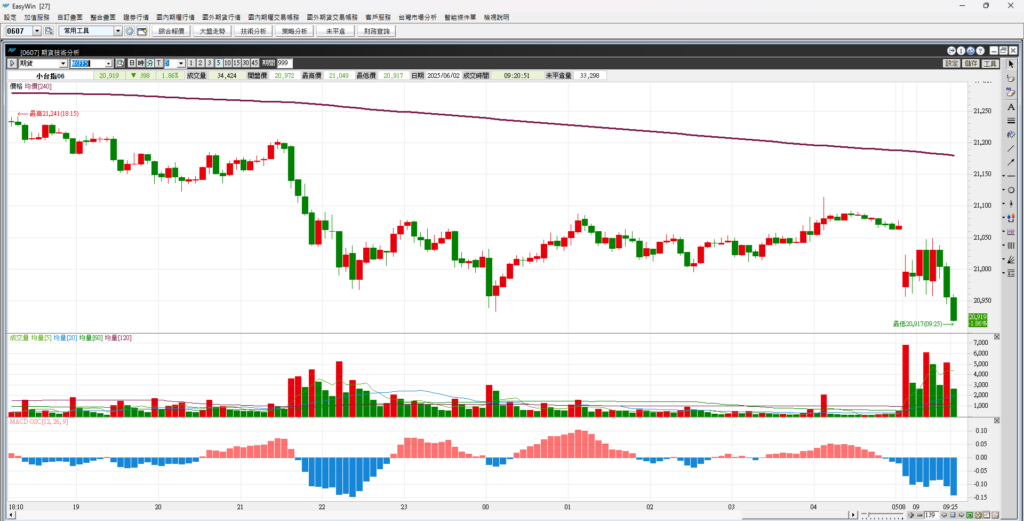Screen dimensions: 1024x521
Task: Click the 均量[5] volume legend label
Action: (41, 337)
